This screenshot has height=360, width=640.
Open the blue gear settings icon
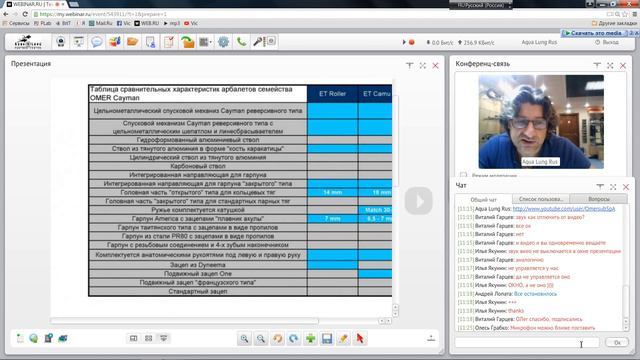click(223, 42)
